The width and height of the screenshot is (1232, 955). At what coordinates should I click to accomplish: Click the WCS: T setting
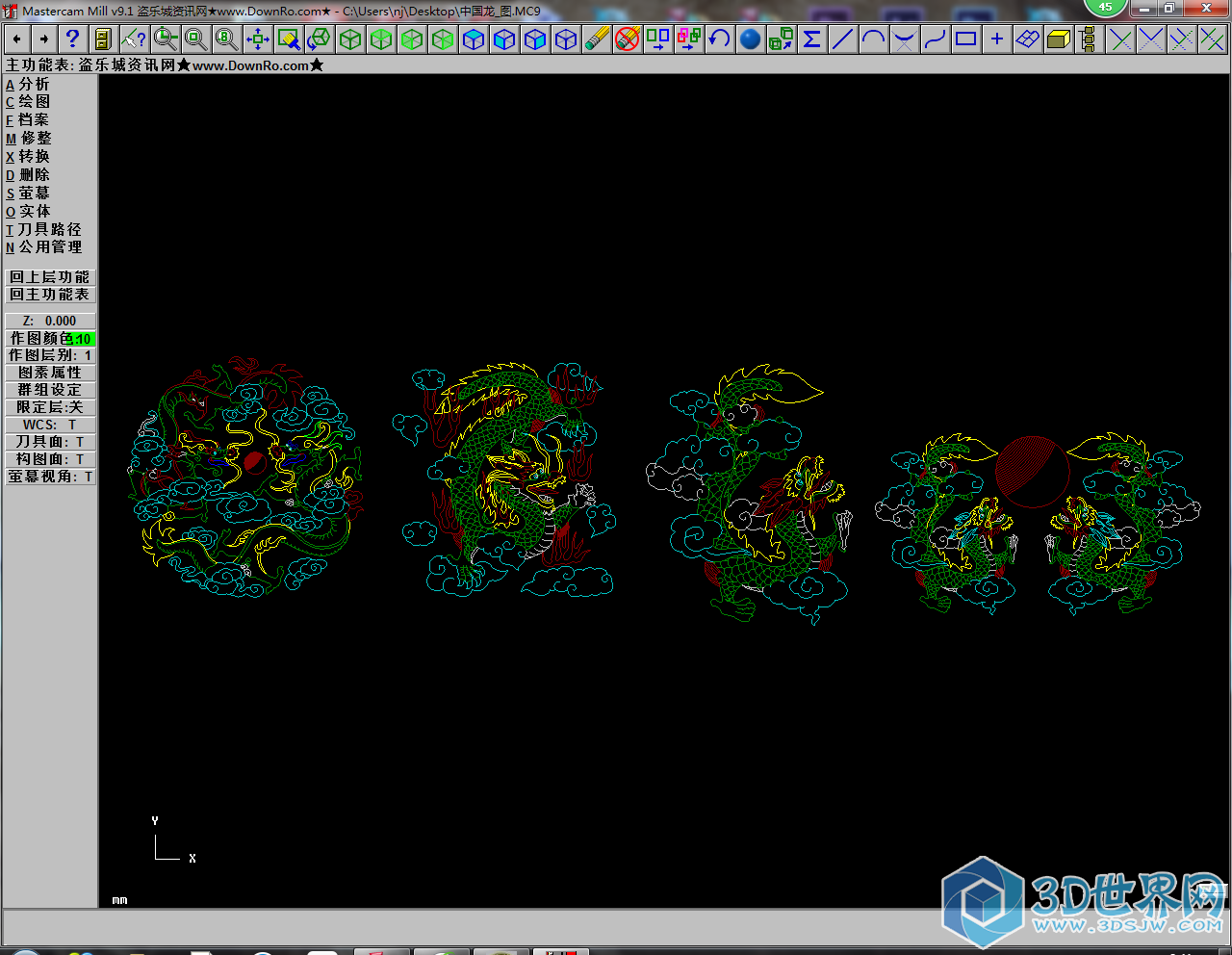50,425
